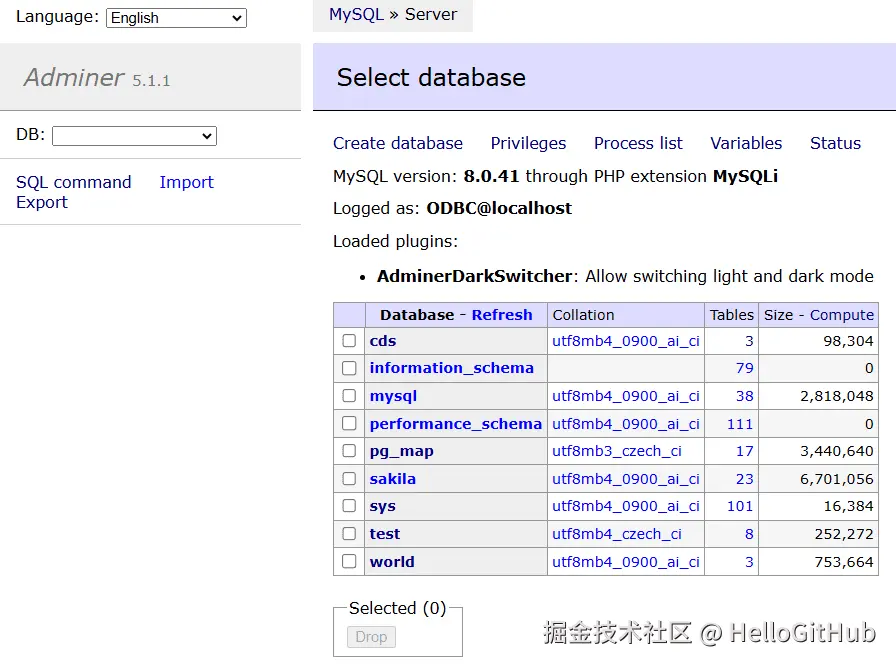Click tables count 17 for pg_map
Image resolution: width=896 pixels, height=666 pixels.
tap(744, 451)
